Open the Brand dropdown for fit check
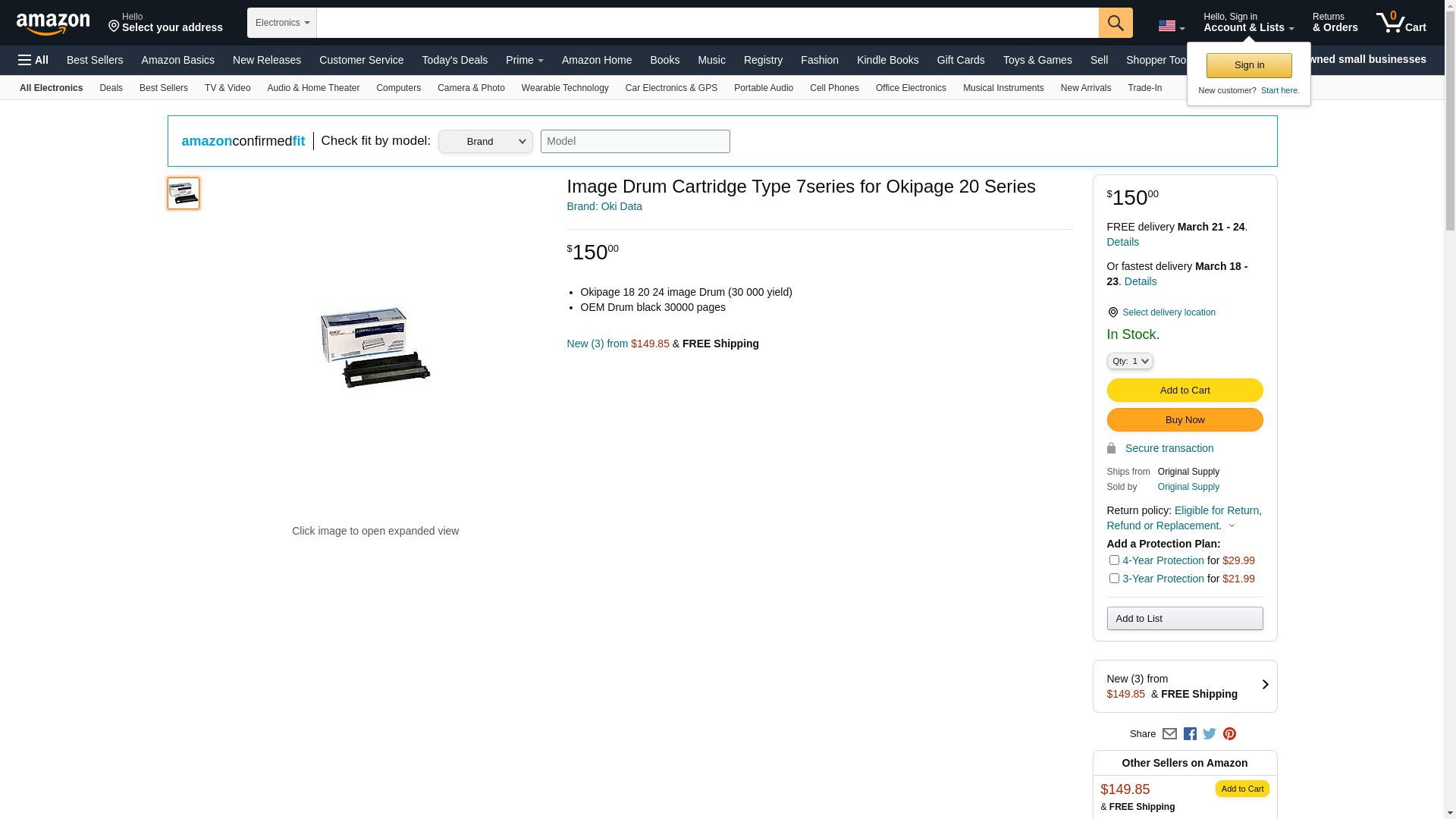The width and height of the screenshot is (1456, 819). pos(485,142)
